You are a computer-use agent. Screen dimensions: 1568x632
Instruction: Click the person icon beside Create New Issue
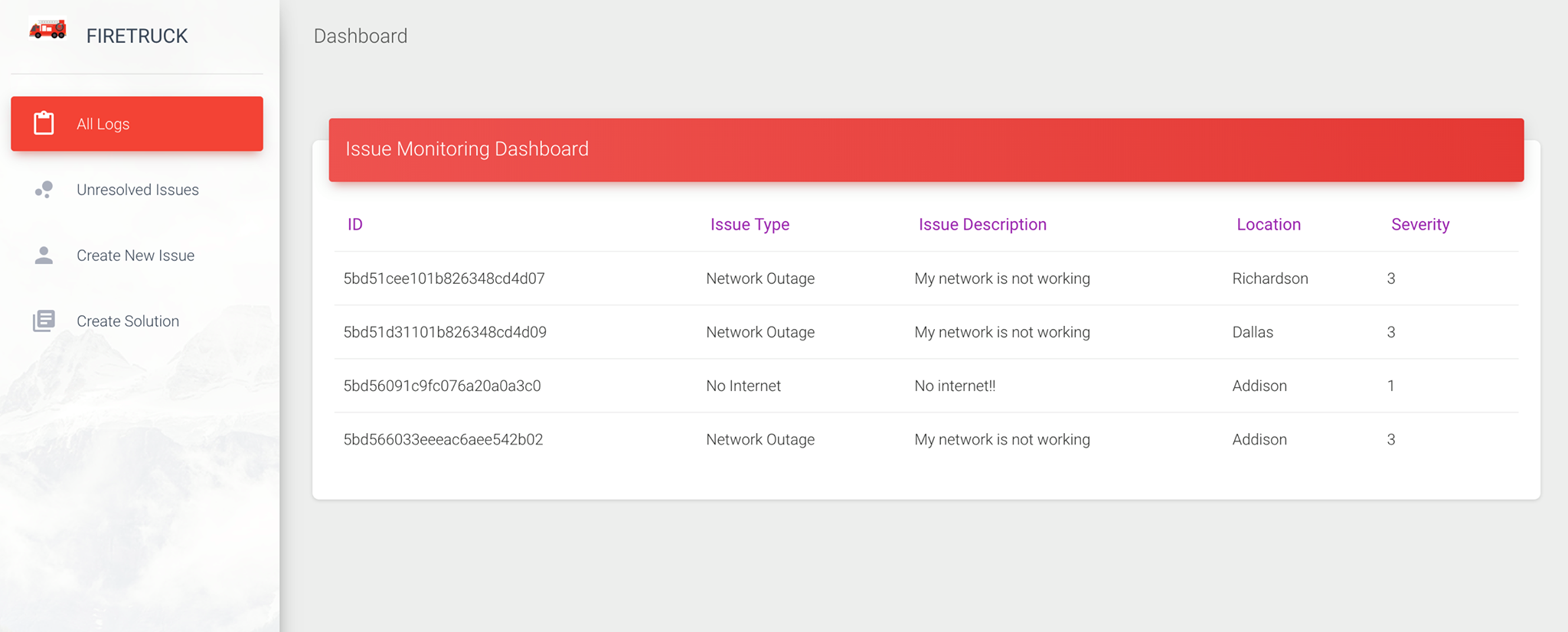[44, 256]
